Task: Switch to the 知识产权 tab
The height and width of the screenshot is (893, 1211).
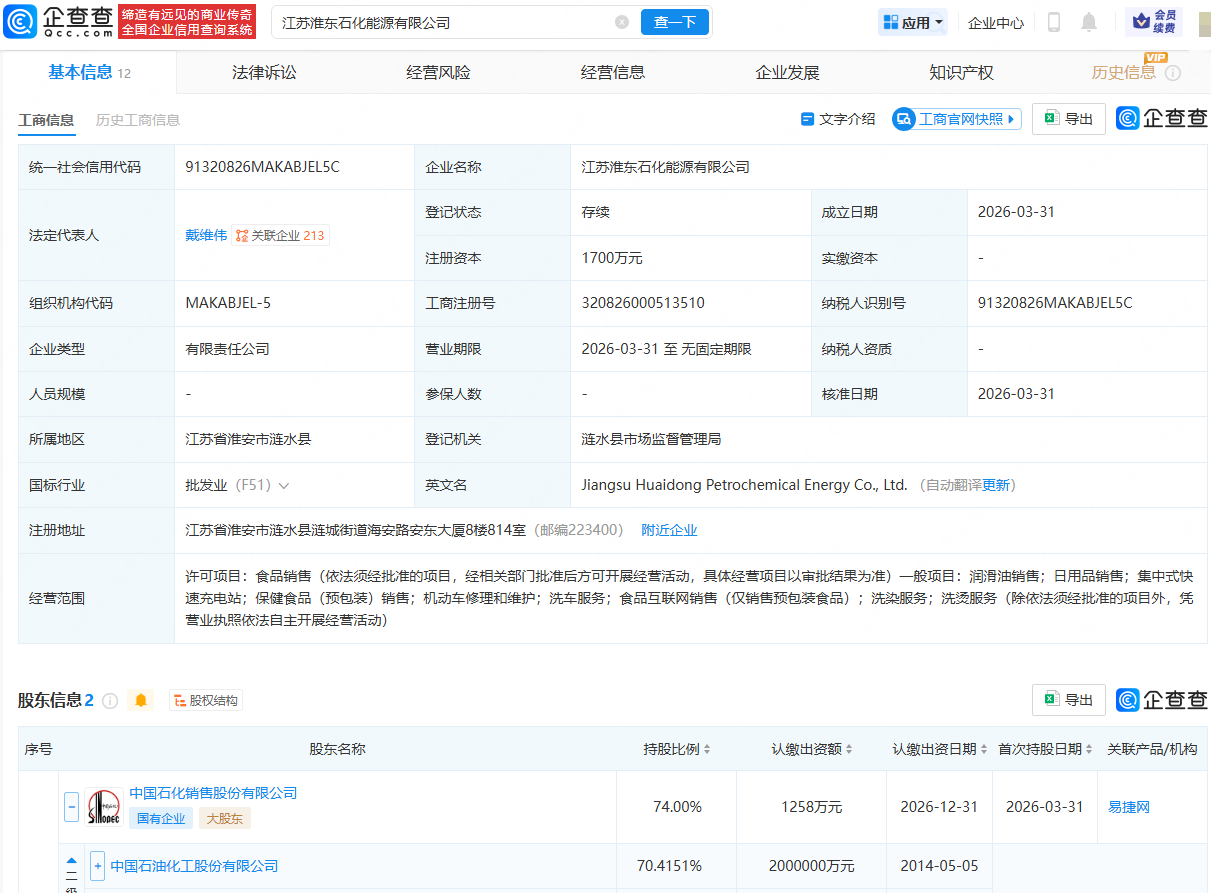Action: pyautogui.click(x=961, y=71)
